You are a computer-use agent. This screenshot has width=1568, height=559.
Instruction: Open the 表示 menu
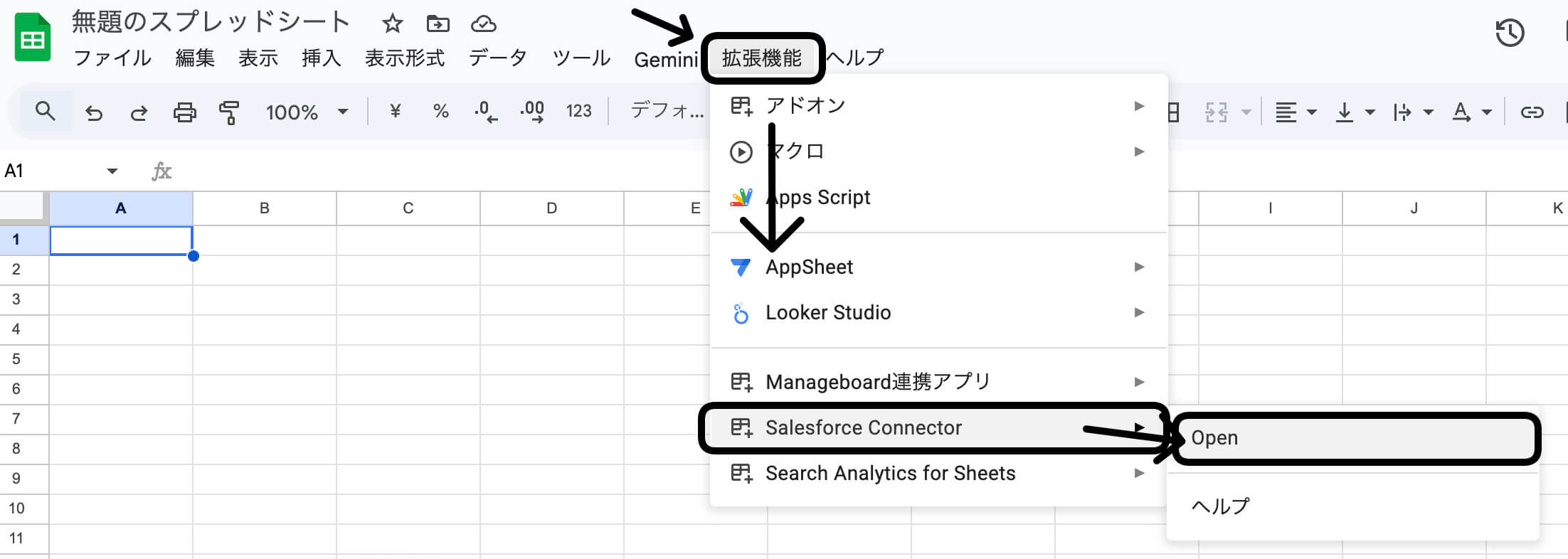coord(258,58)
